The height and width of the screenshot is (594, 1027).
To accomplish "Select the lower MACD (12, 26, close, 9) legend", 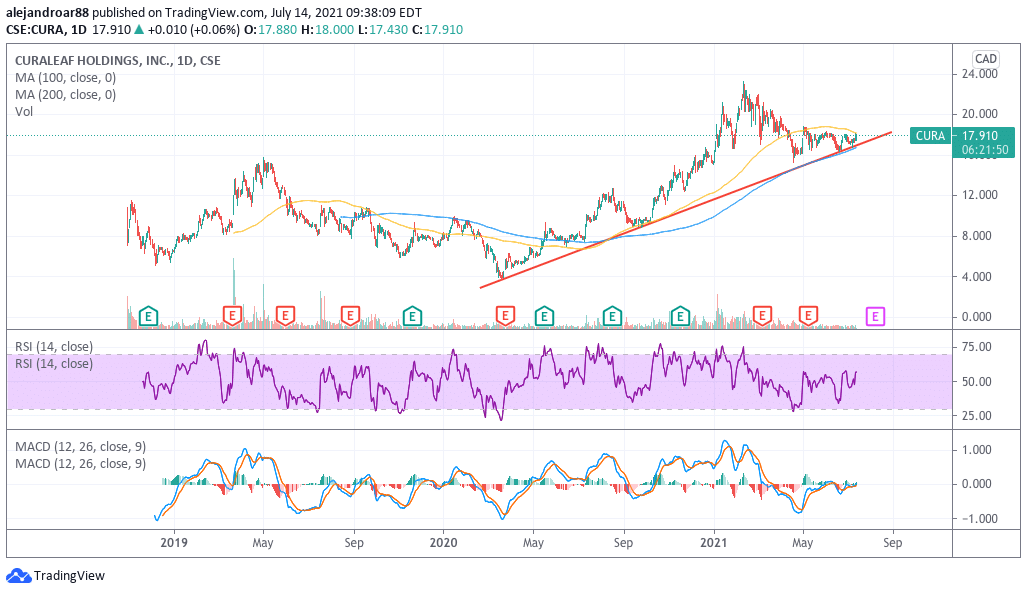I will click(x=81, y=464).
